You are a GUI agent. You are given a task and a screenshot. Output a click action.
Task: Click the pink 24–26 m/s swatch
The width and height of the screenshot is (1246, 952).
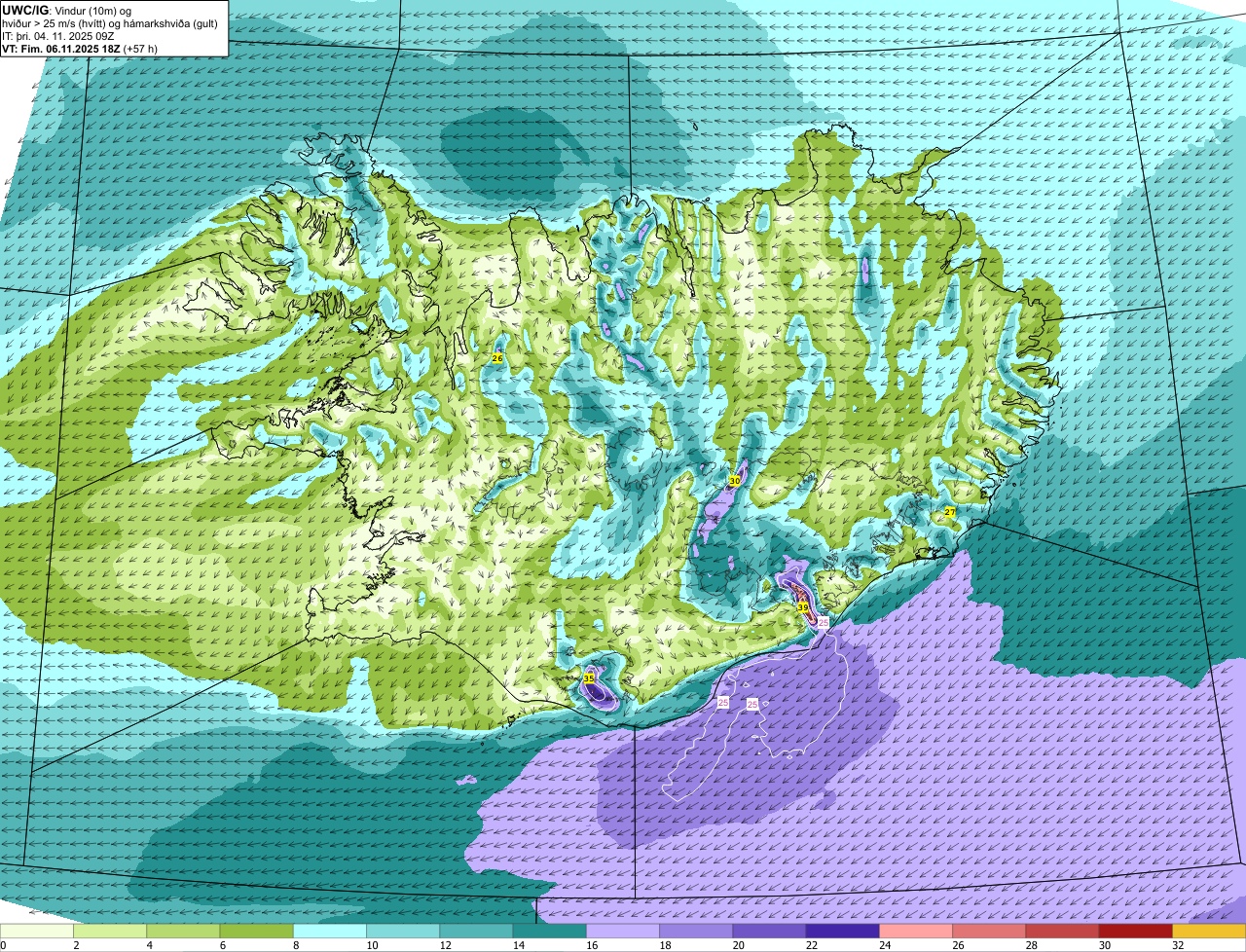click(x=916, y=932)
